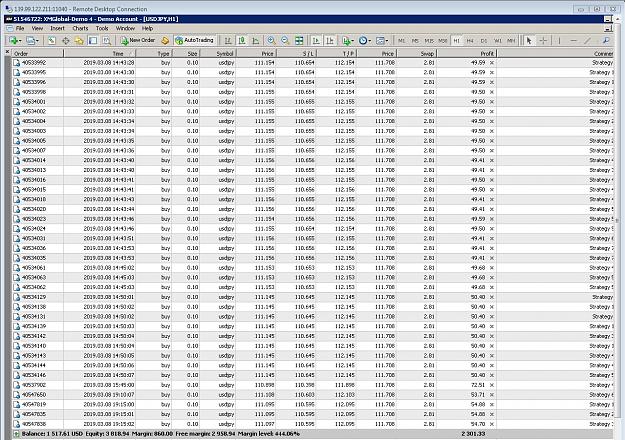Sort by the Swap column header
Image resolution: width=625 pixels, height=440 pixels.
[x=417, y=53]
